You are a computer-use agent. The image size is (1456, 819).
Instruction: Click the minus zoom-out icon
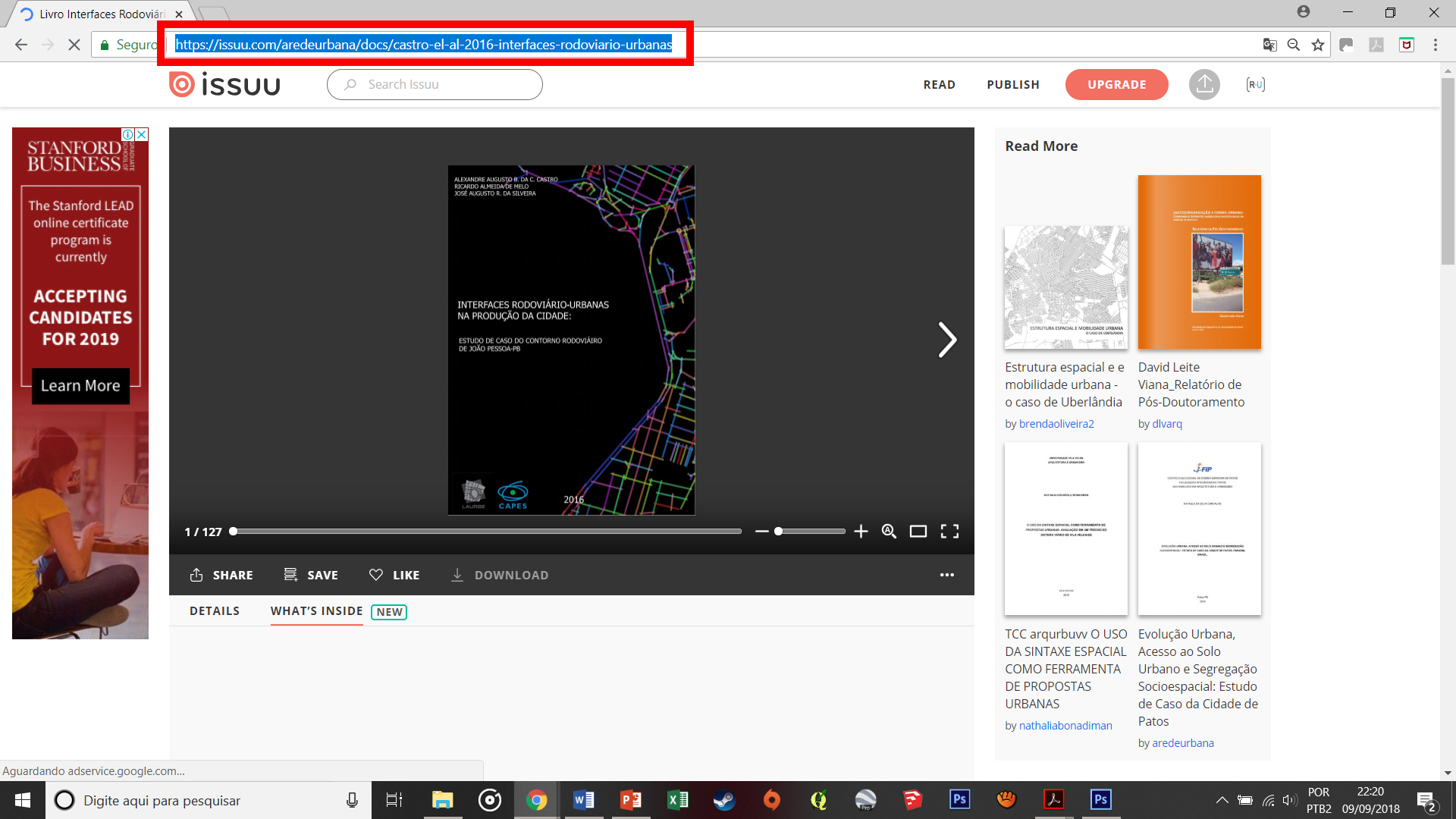click(x=761, y=532)
